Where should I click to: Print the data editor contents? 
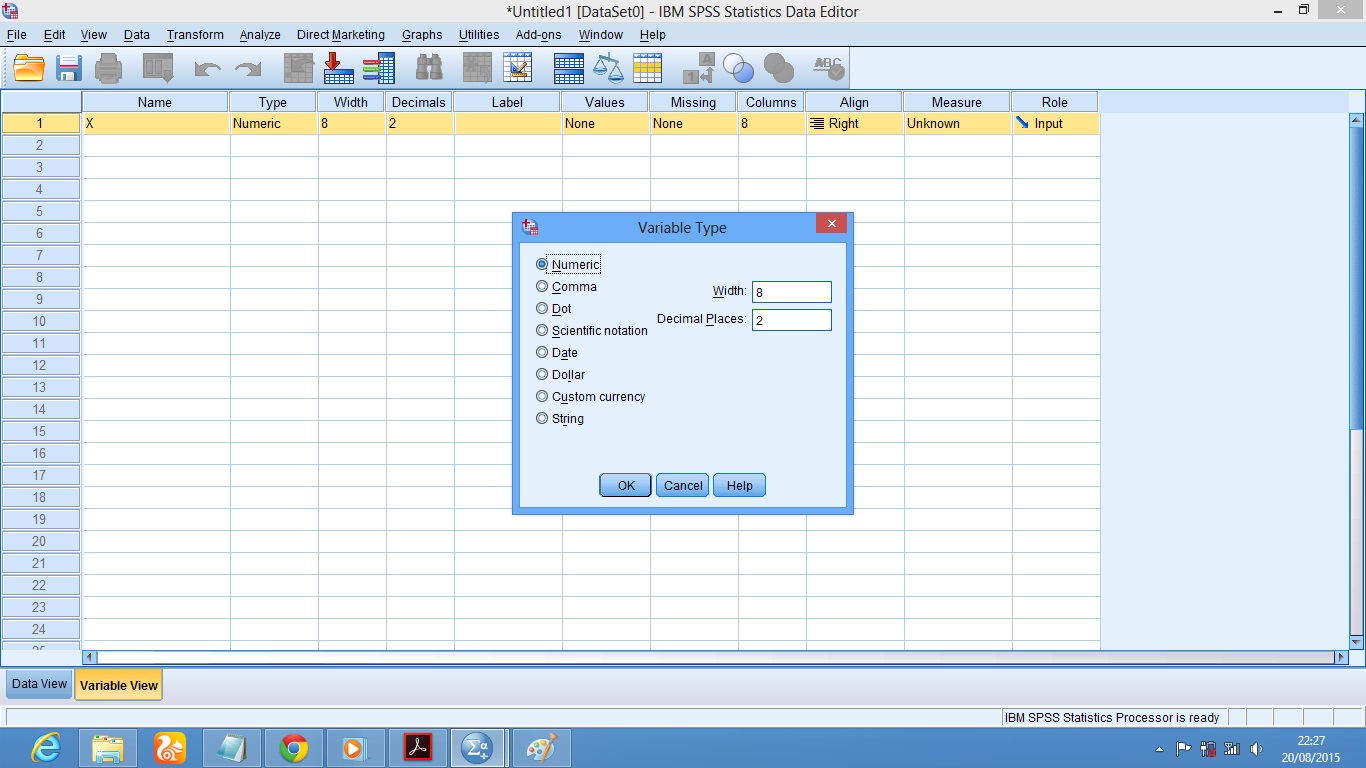coord(108,68)
